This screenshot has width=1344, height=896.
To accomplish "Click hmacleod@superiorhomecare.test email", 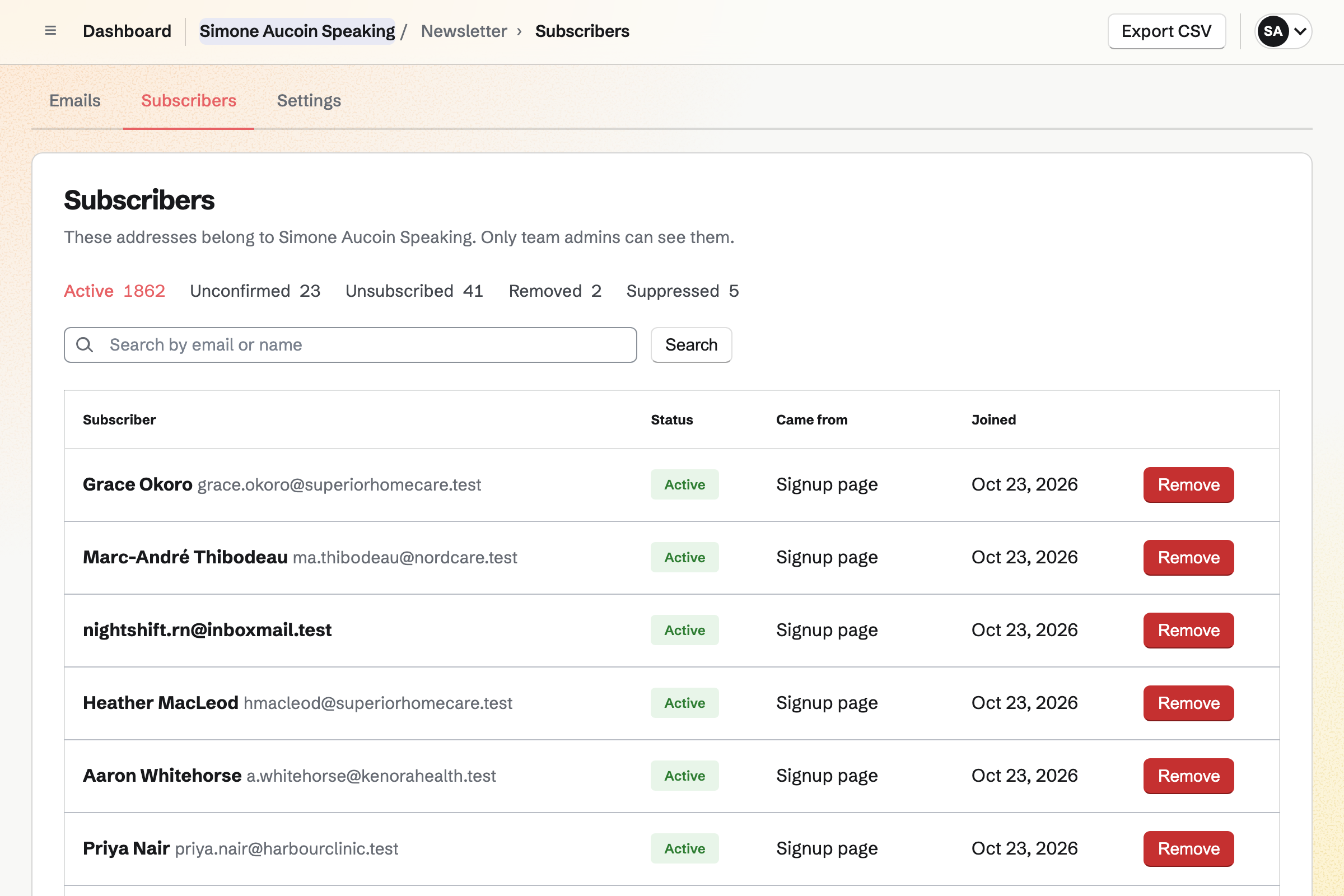I will pyautogui.click(x=377, y=703).
